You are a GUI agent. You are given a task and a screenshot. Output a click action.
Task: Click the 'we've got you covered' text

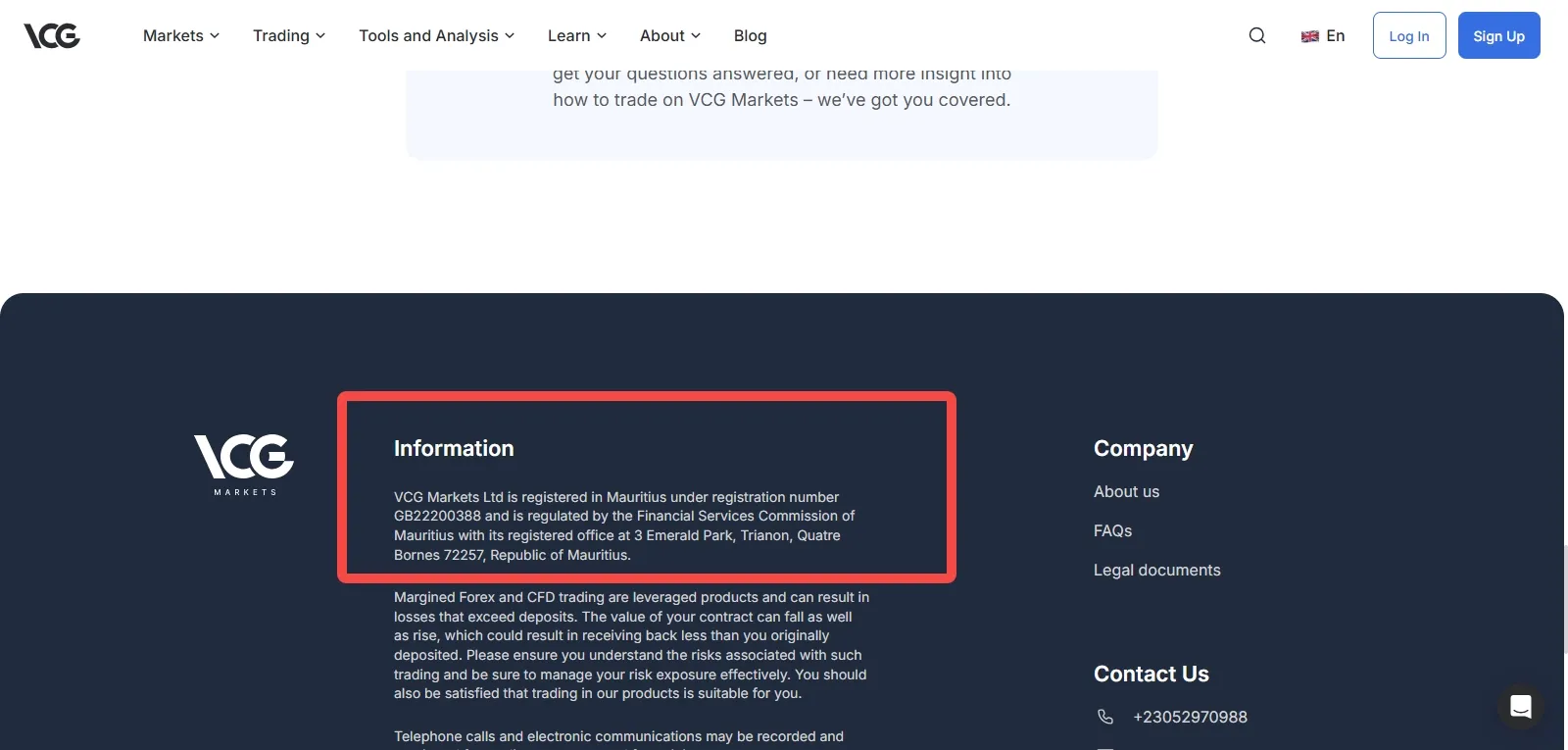coord(914,100)
